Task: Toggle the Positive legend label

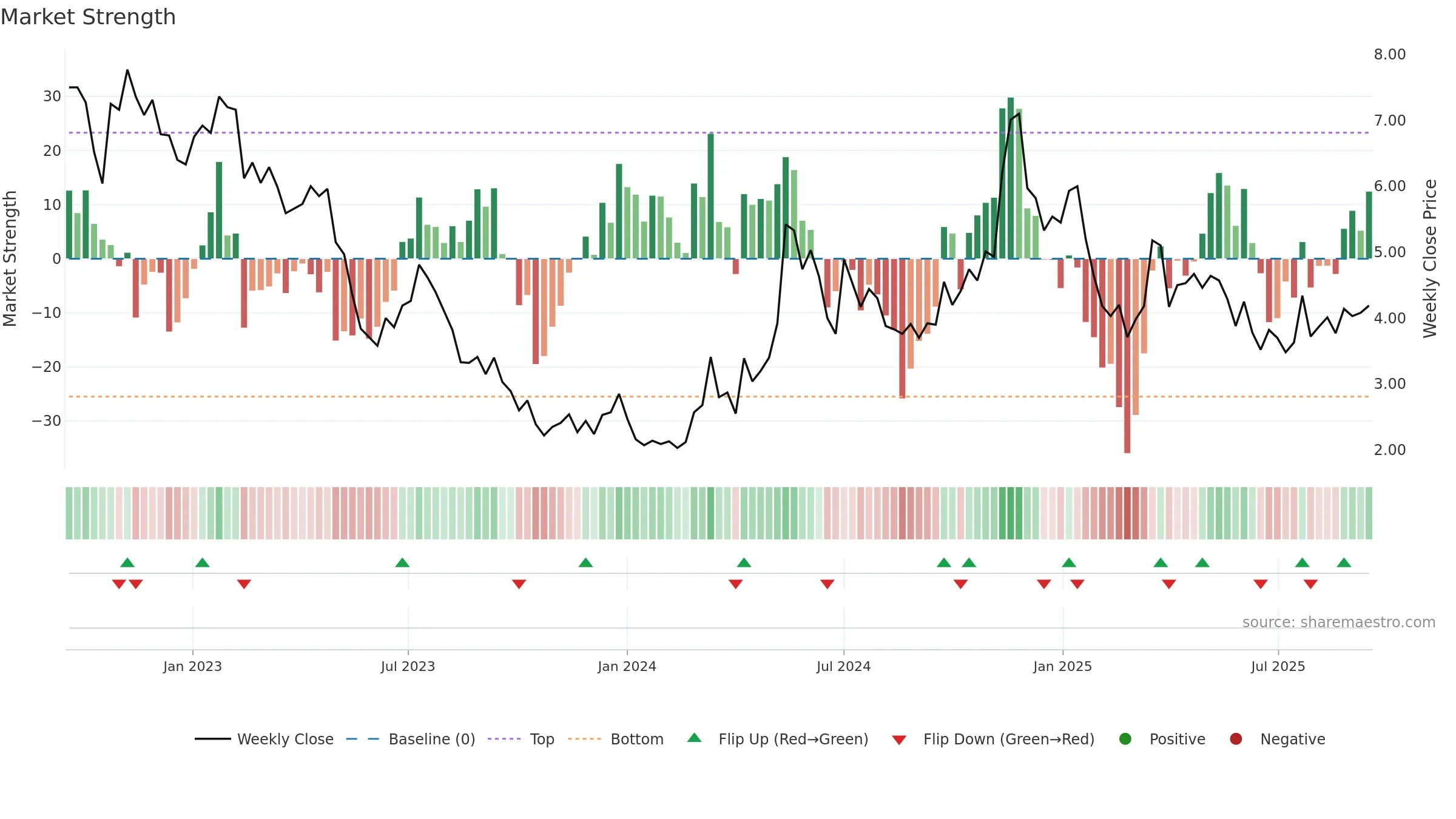Action: click(x=1178, y=740)
